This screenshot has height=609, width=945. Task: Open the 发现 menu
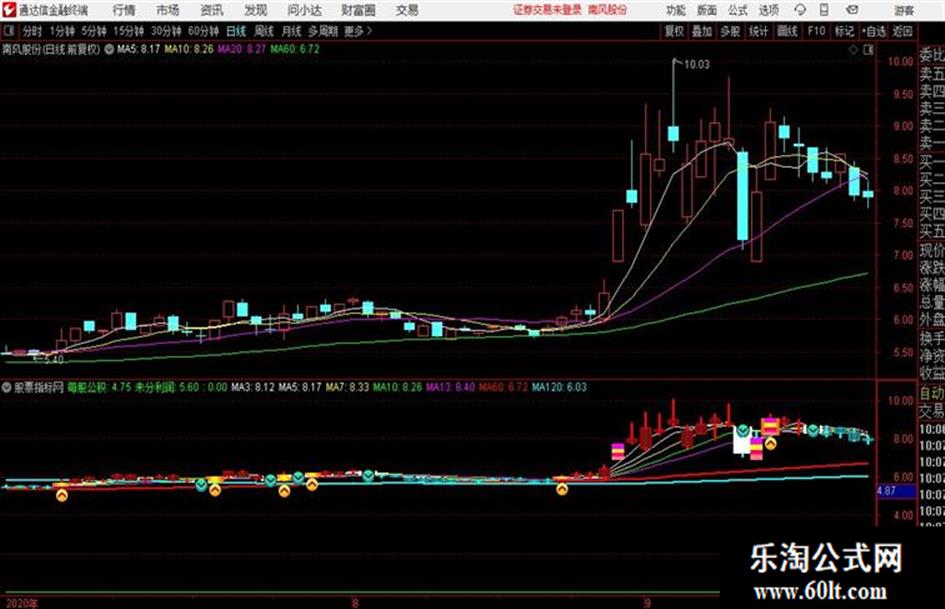pyautogui.click(x=256, y=10)
